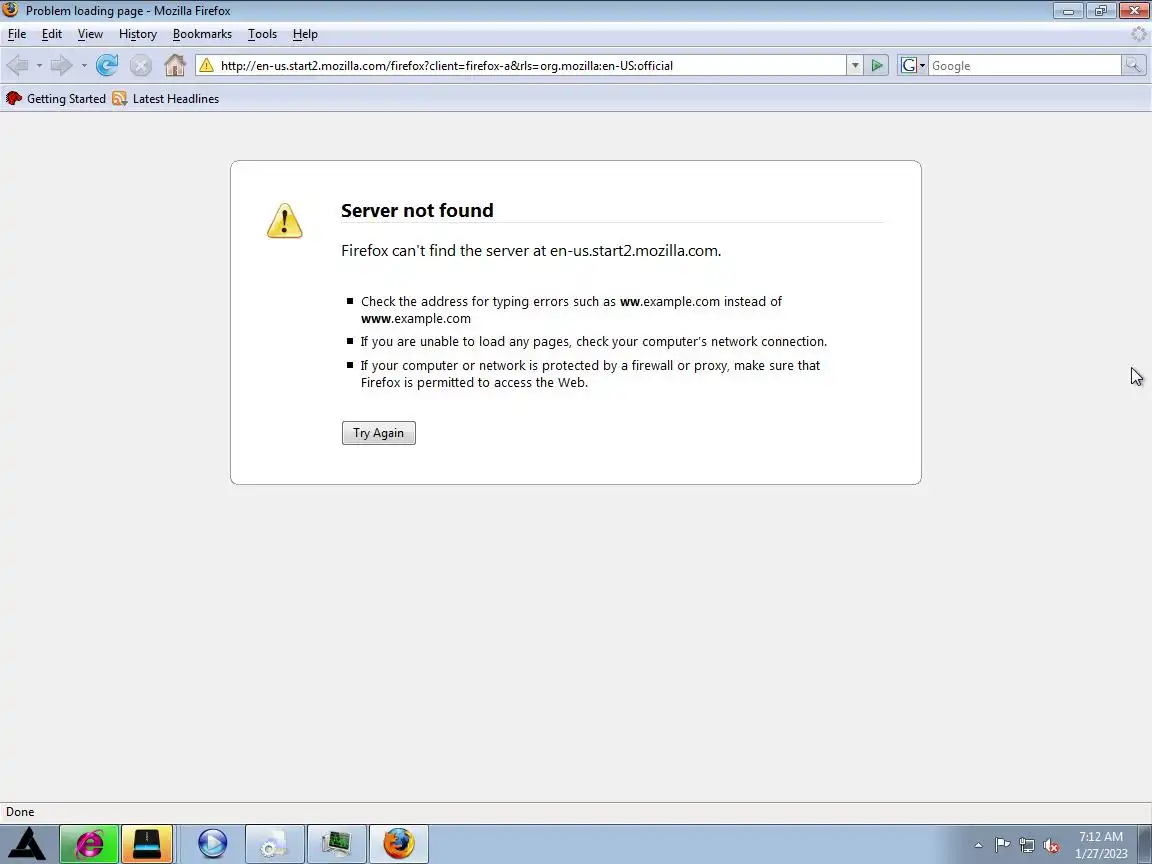Show hidden tray icons arrow
This screenshot has width=1152, height=864.
click(x=978, y=845)
